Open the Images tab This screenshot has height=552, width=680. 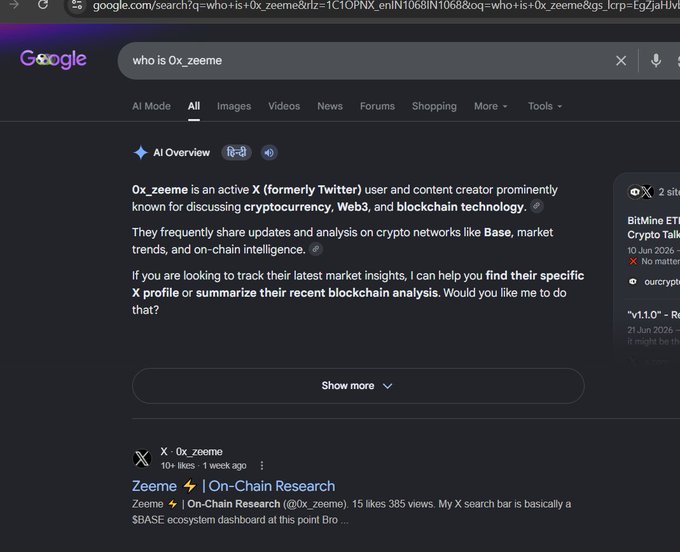coord(234,106)
